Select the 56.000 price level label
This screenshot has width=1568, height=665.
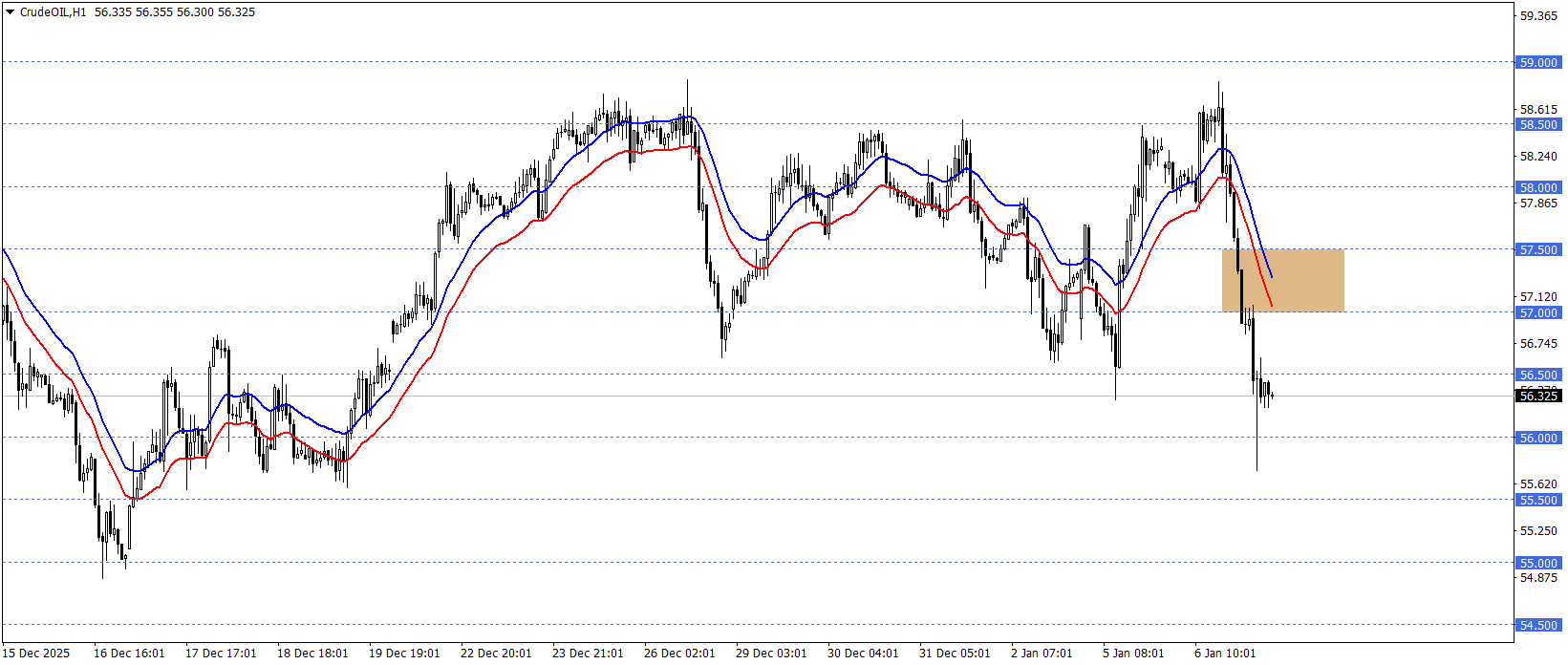pos(1537,439)
